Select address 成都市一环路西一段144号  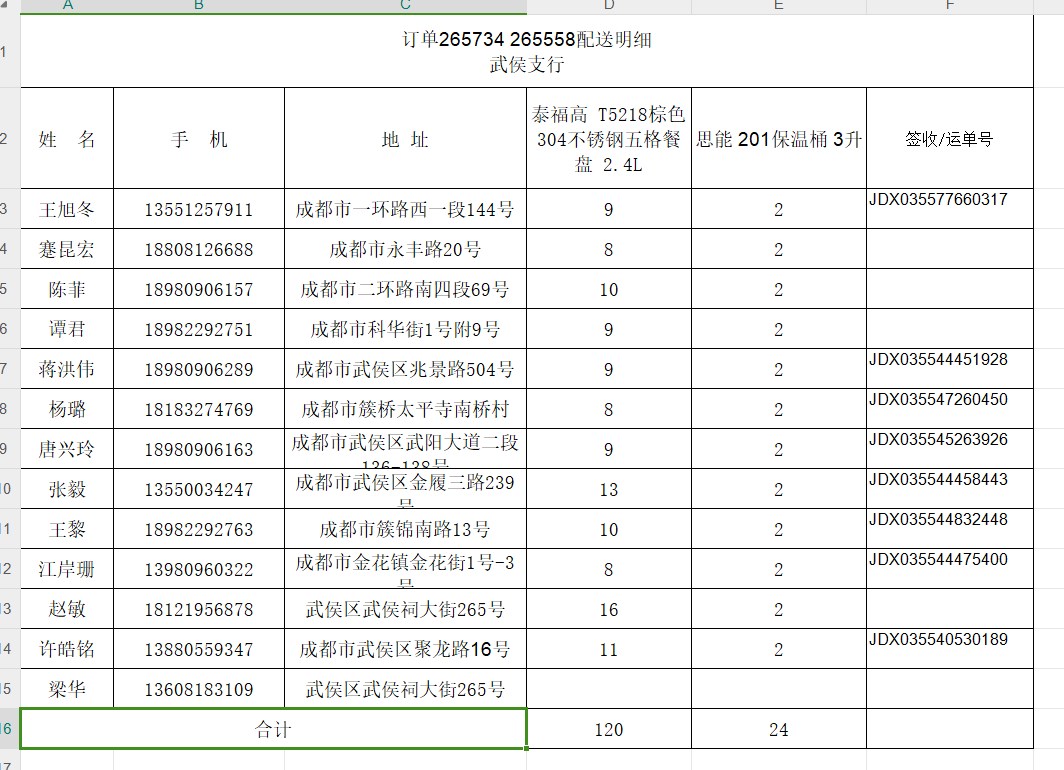pos(405,209)
